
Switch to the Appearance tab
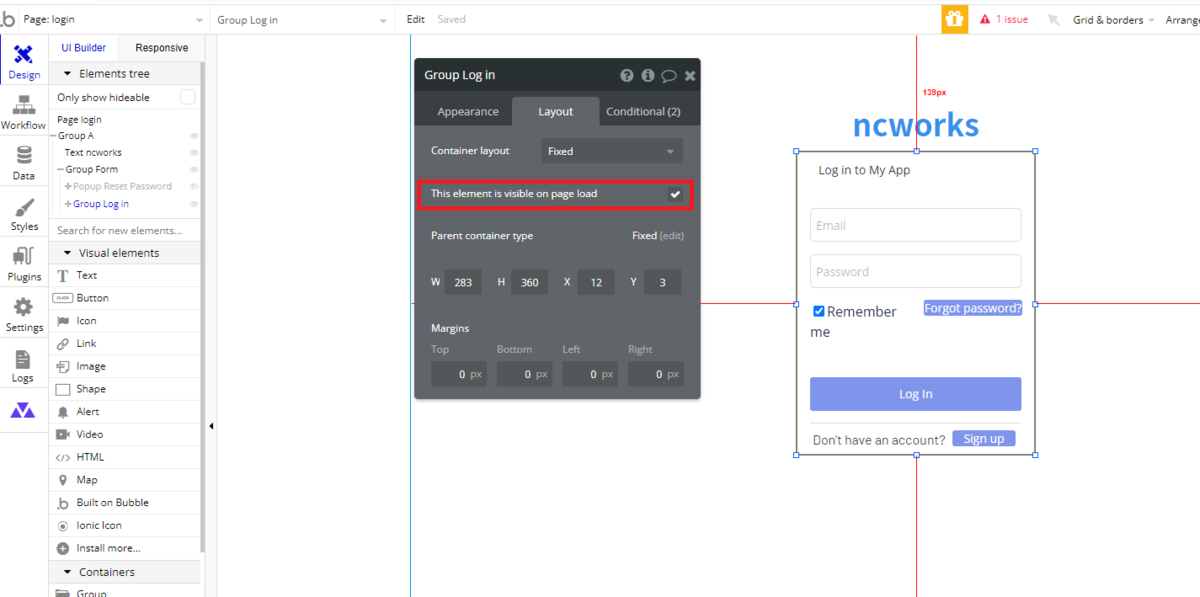pos(467,112)
